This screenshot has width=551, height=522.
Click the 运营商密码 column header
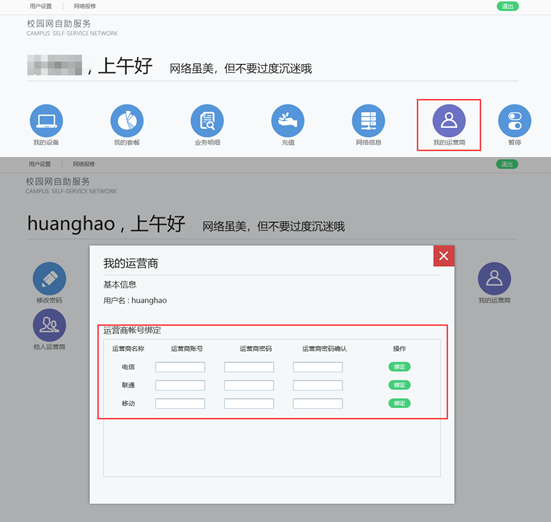[255, 349]
